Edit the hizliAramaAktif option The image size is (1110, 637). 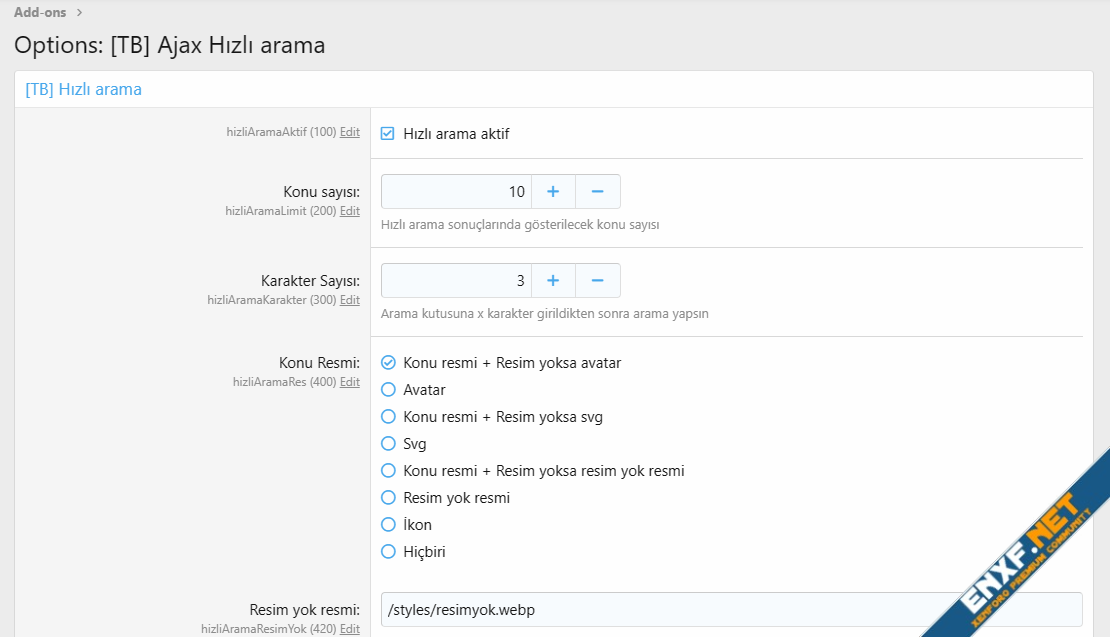pos(350,132)
